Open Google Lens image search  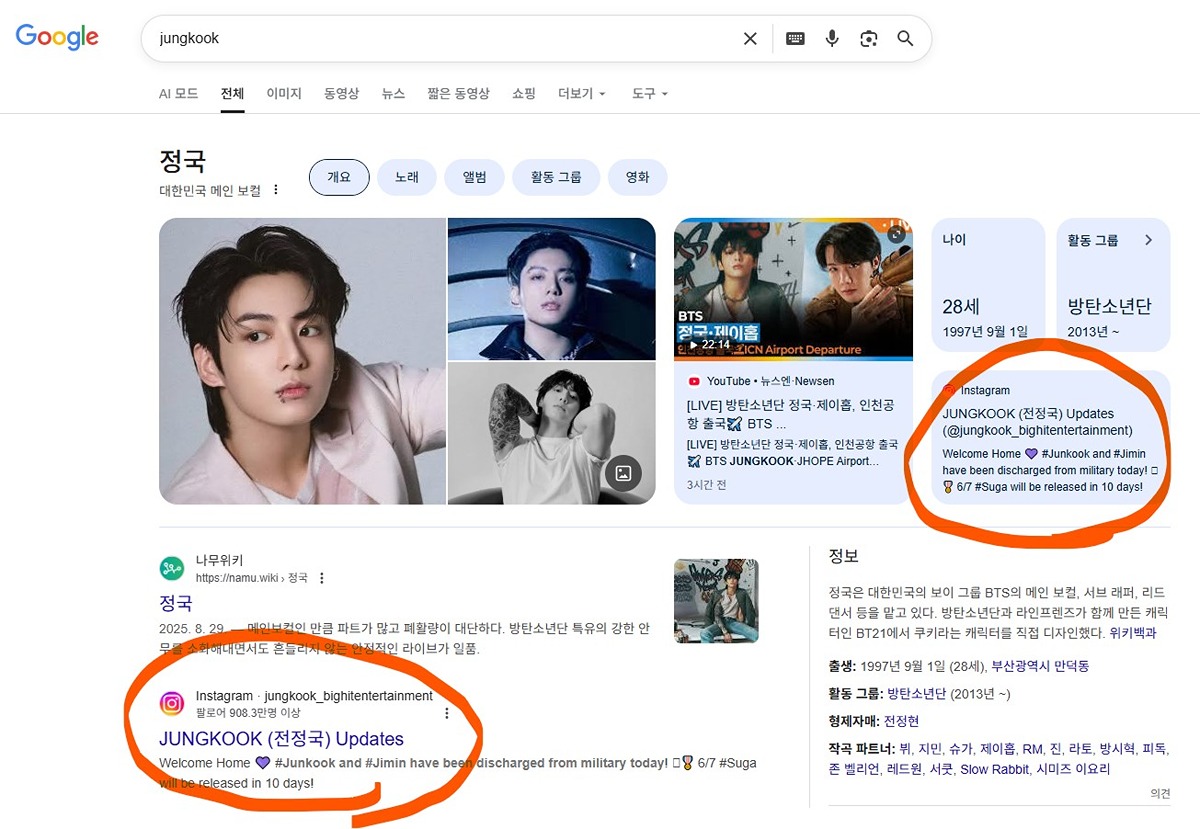click(x=868, y=39)
